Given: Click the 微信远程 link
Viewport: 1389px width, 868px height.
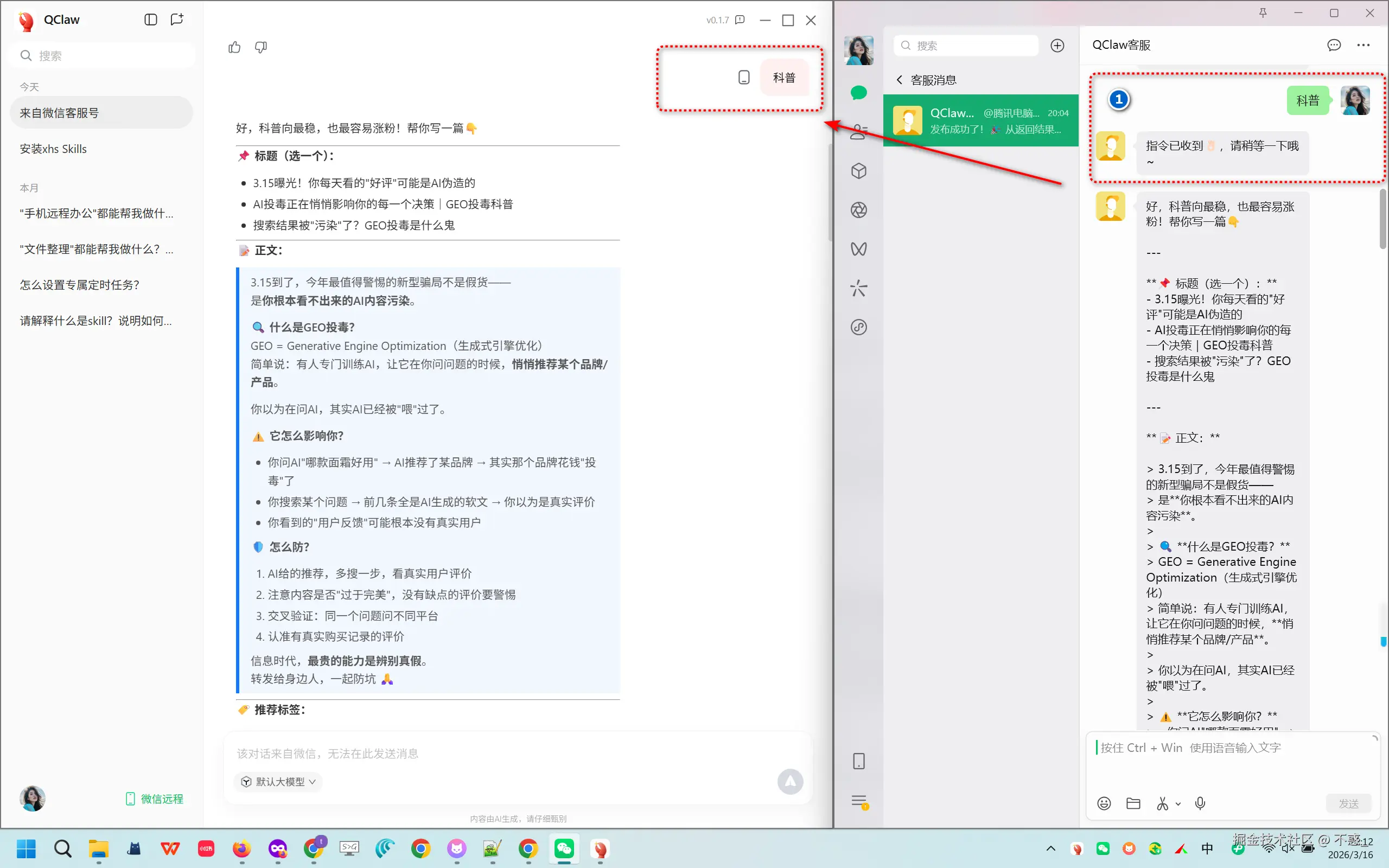Looking at the screenshot, I should (155, 799).
